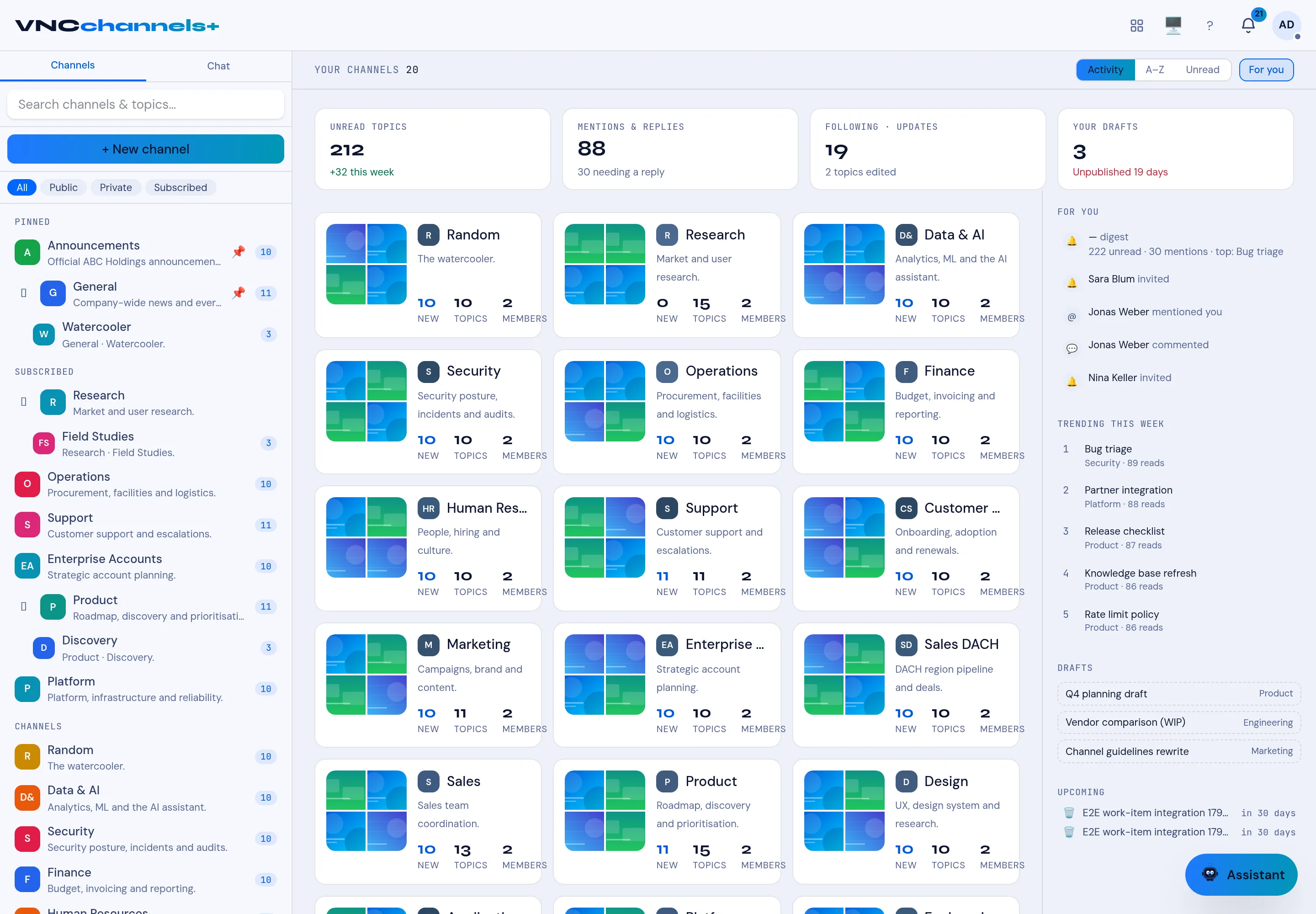Click the desktop monitor icon in header
This screenshot has height=914, width=1316.
coord(1173,25)
